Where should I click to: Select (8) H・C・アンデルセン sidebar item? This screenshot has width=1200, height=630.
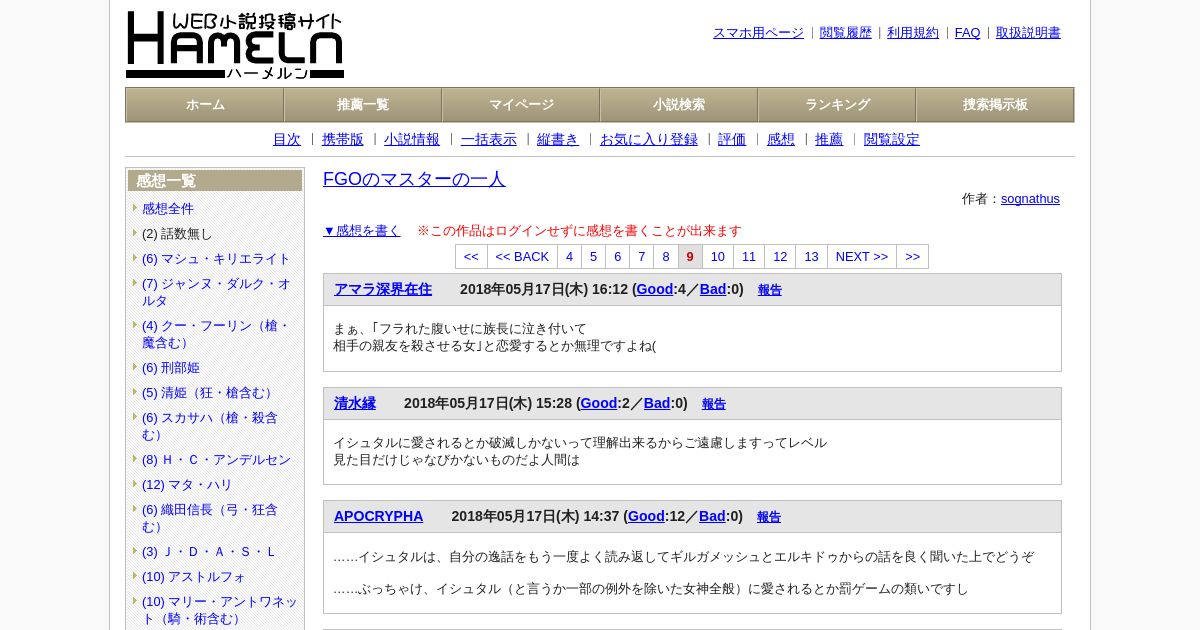click(216, 459)
